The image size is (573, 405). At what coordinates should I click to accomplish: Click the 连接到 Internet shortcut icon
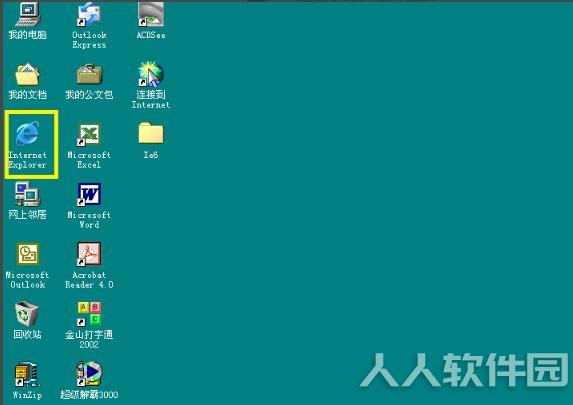coord(151,75)
